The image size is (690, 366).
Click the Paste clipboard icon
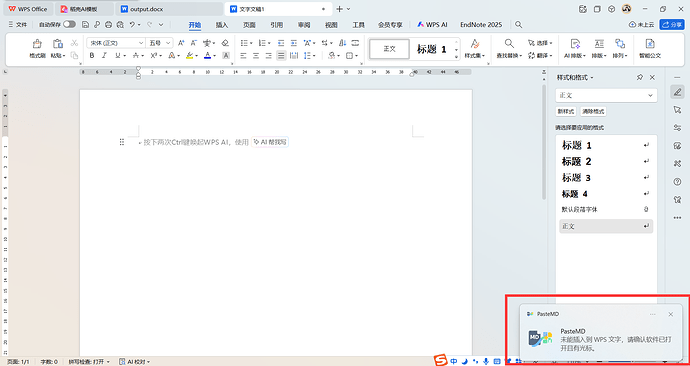tap(58, 44)
